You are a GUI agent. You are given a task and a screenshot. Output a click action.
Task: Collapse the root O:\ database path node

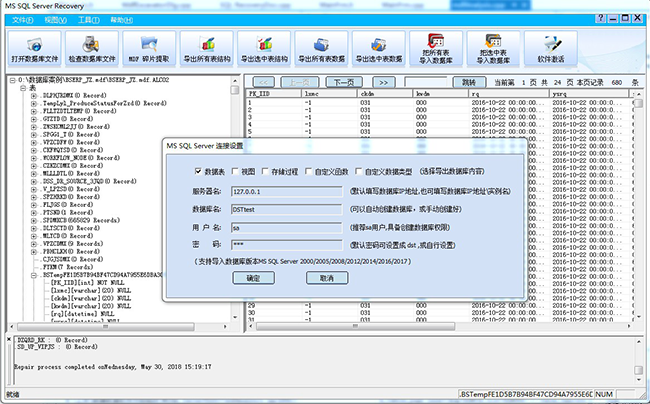coord(13,80)
